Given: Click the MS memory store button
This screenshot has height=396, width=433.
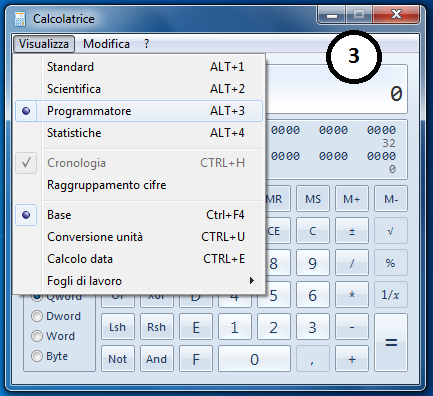Looking at the screenshot, I should (313, 199).
